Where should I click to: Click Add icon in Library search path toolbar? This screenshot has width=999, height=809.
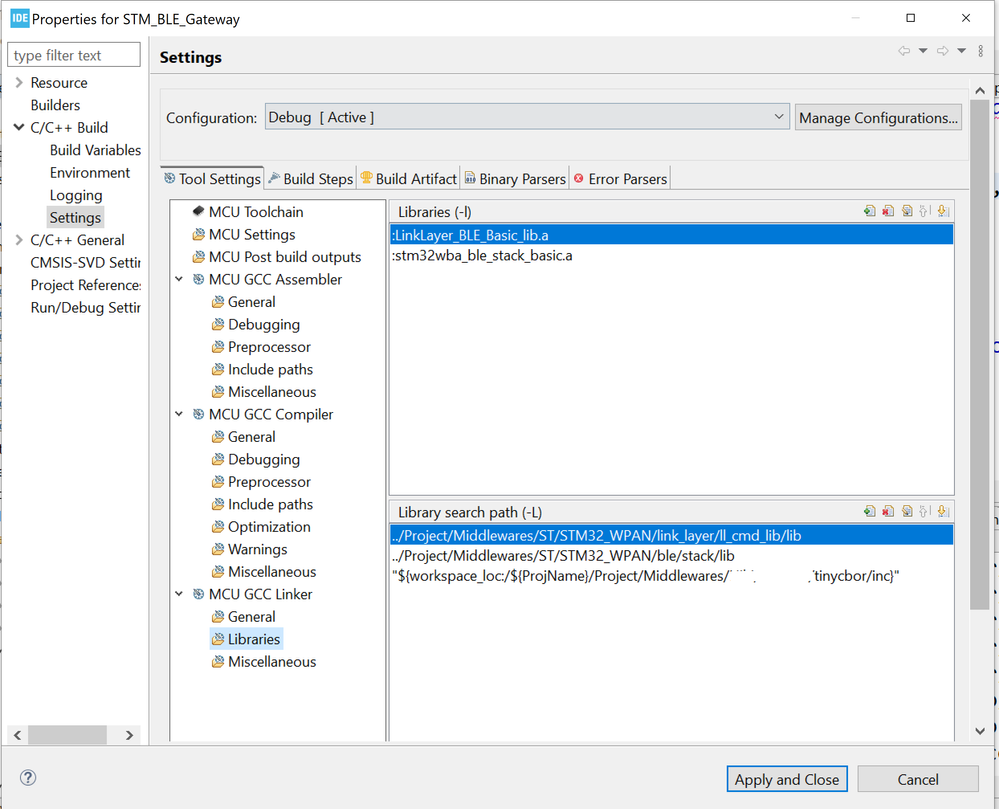point(870,512)
